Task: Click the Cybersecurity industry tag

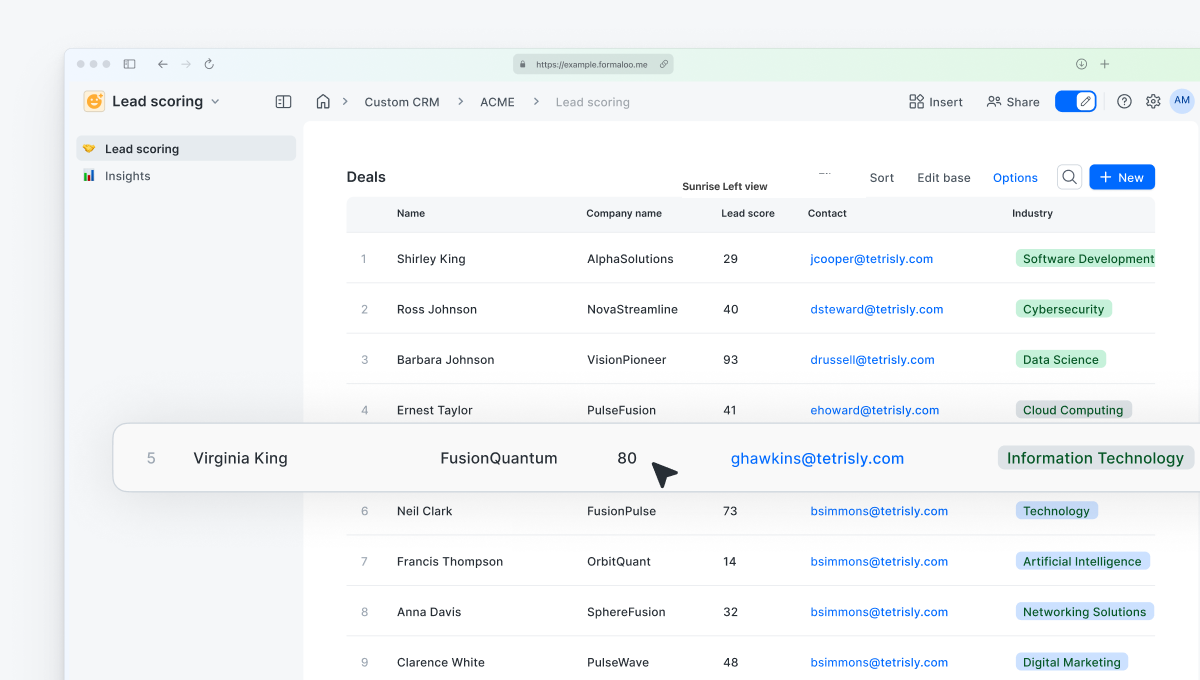Action: [1063, 309]
